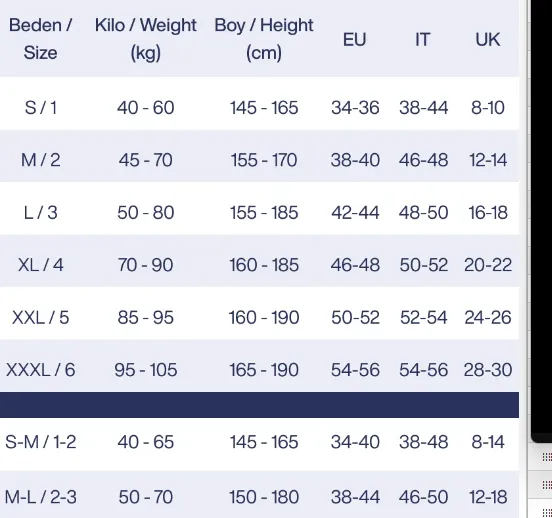Image resolution: width=552 pixels, height=518 pixels.
Task: Click the middle grid drag-handle icon
Action: tap(547, 485)
